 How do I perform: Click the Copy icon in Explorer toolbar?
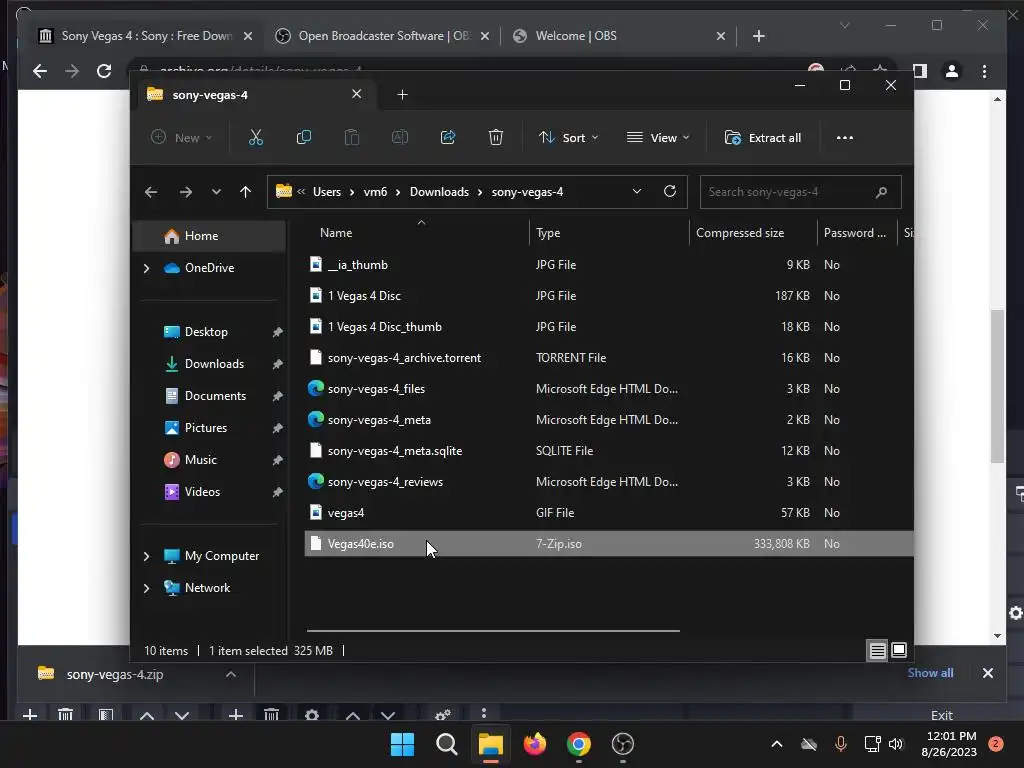(304, 137)
